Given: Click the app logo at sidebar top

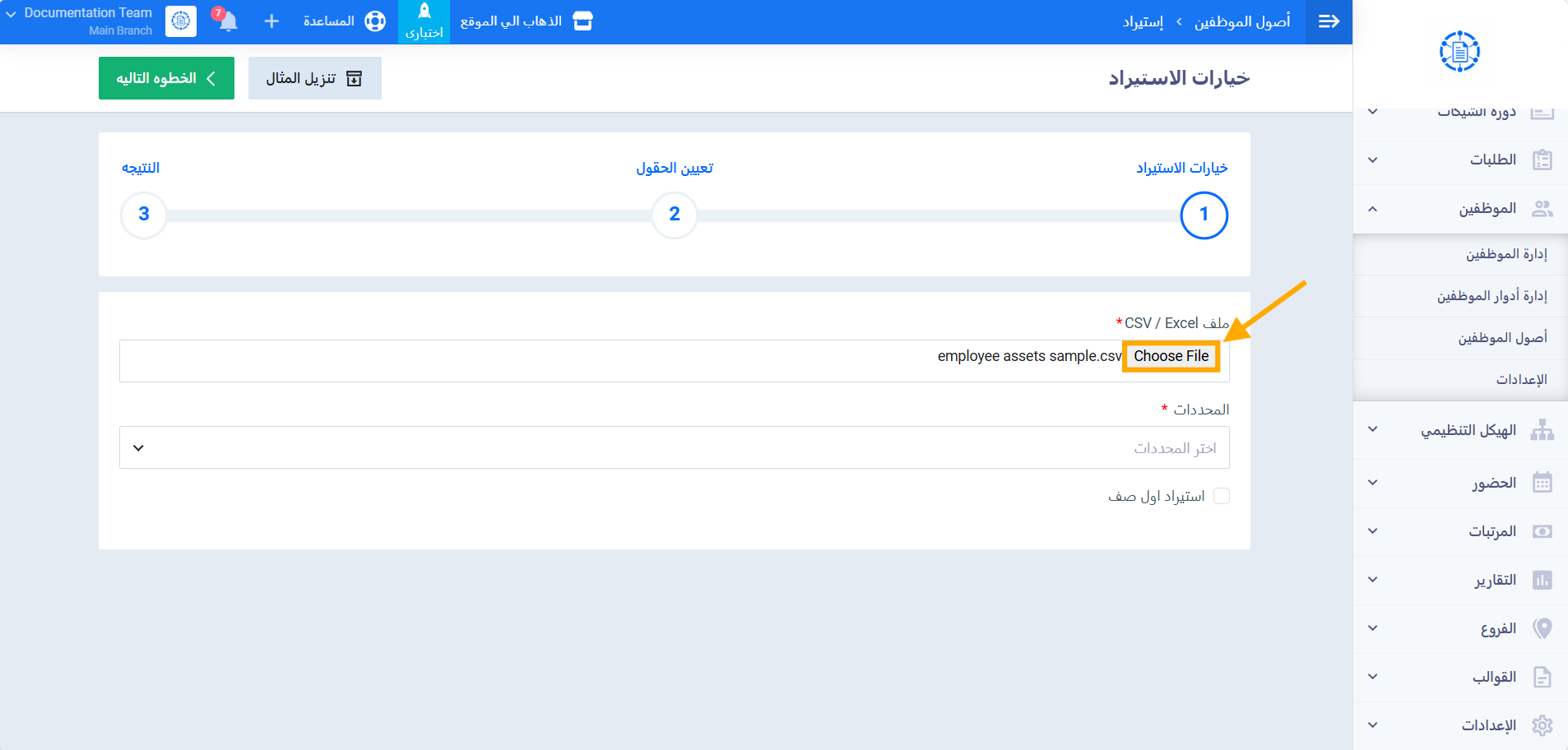Looking at the screenshot, I should [1459, 52].
